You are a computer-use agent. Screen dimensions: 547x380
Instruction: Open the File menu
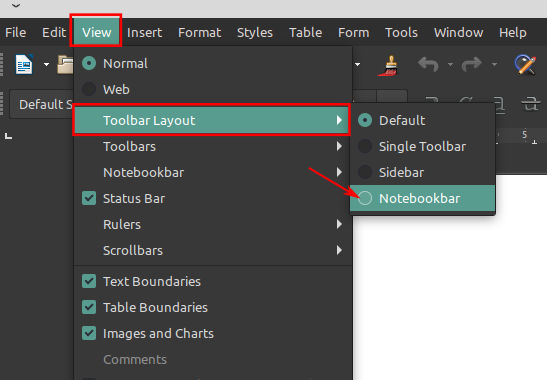pyautogui.click(x=16, y=32)
